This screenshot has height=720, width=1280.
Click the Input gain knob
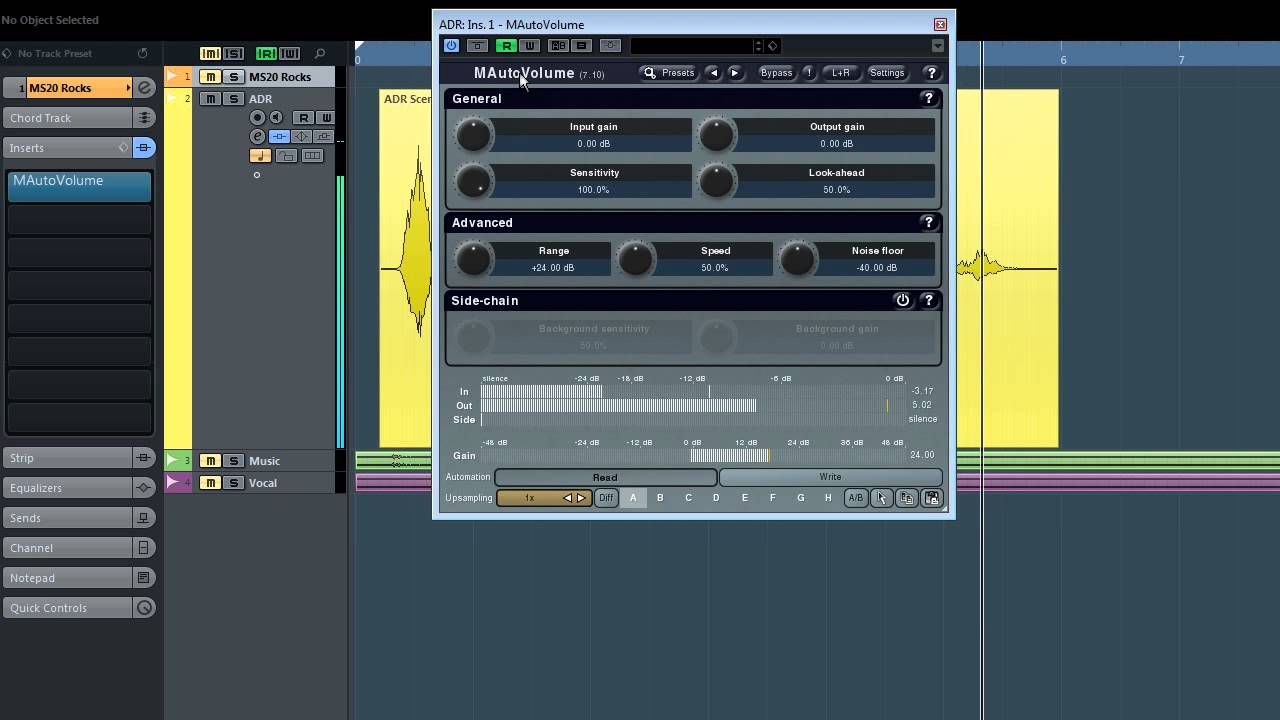473,135
